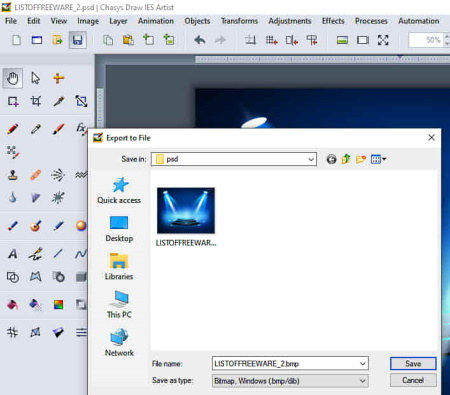Go to This PC location
Screen dimensions: 450x395
(119, 305)
